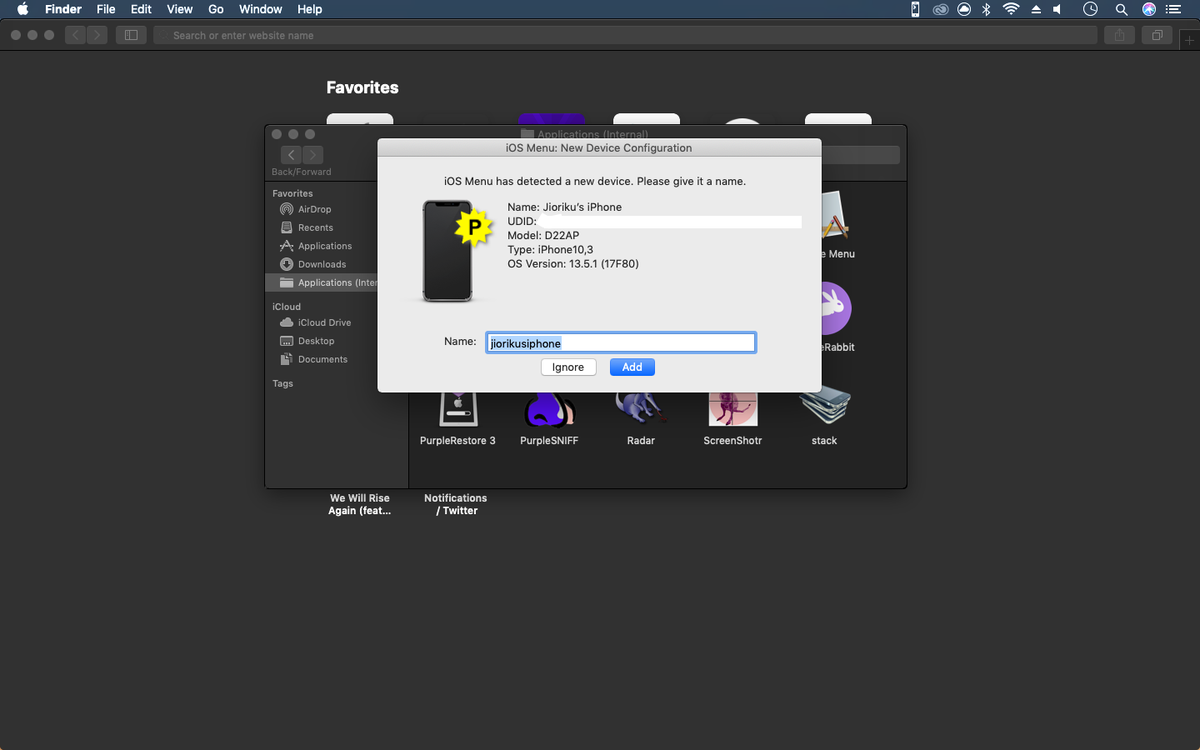Open the View menu
Screen dimensions: 1200x750
(180, 9)
